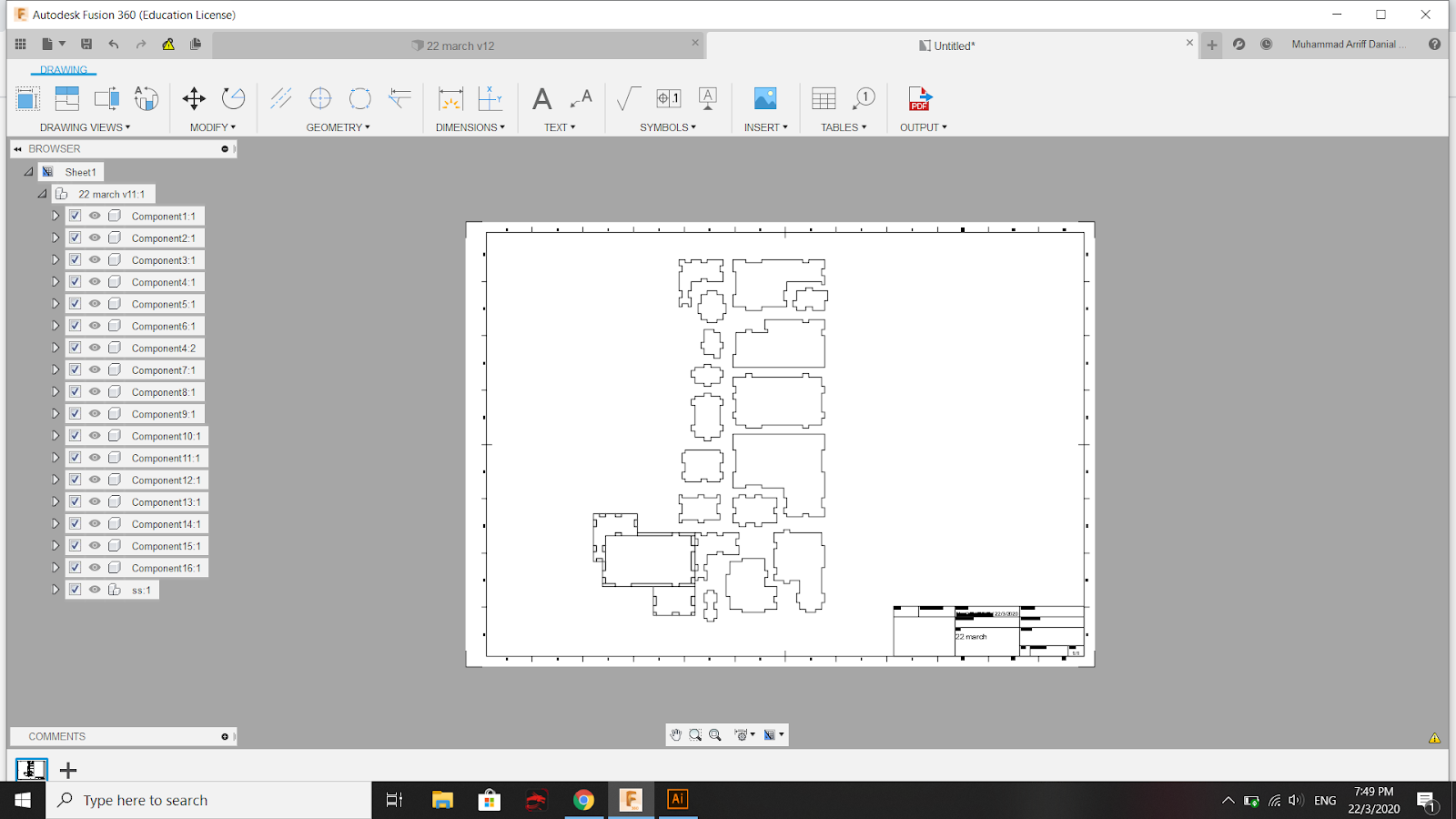Uncheck the Component5:1 checkbox
This screenshot has width=1456, height=819.
click(x=75, y=303)
